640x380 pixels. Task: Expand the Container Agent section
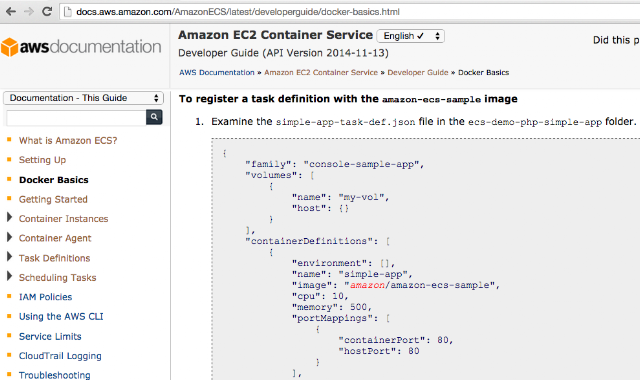click(x=9, y=237)
